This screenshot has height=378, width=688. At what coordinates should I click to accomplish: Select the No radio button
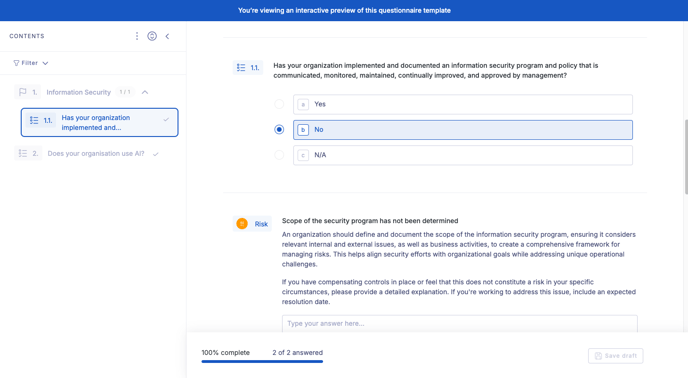click(x=279, y=130)
